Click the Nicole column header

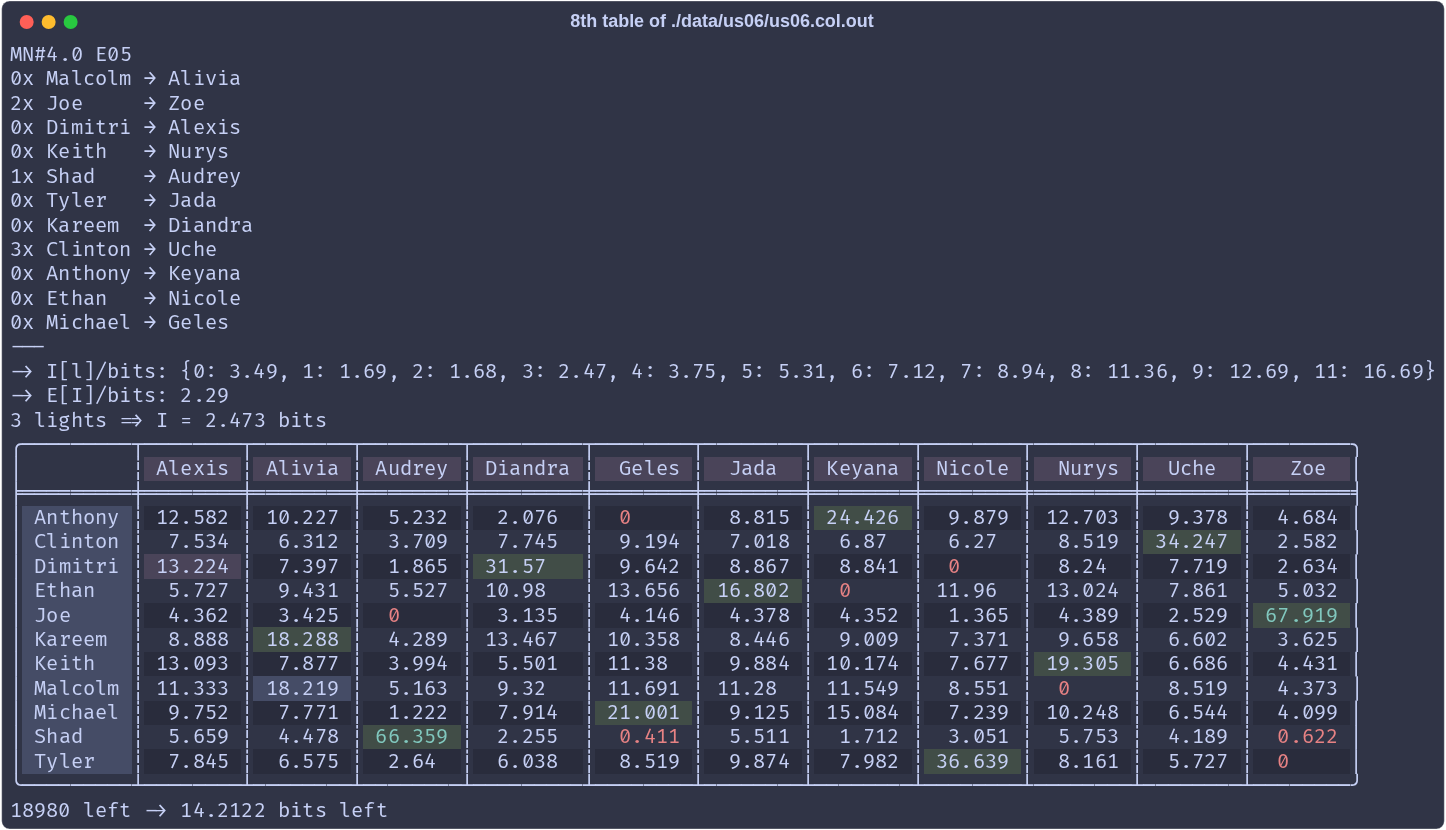972,468
